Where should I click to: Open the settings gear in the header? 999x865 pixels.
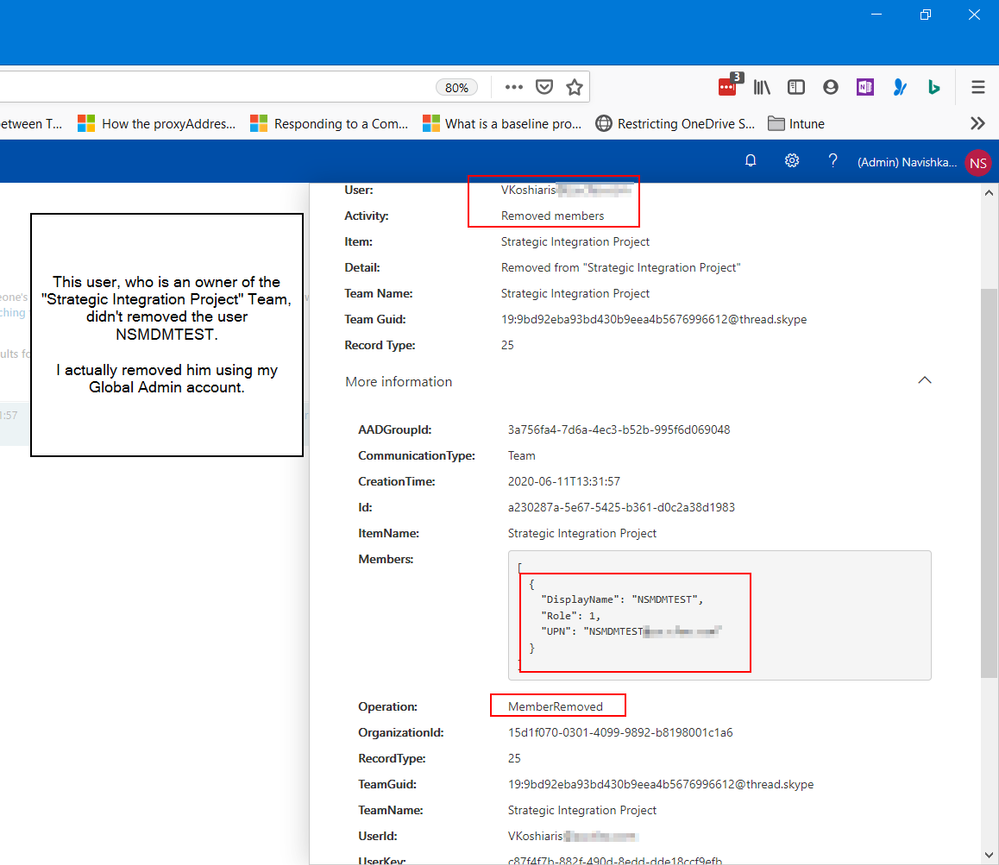[x=791, y=161]
